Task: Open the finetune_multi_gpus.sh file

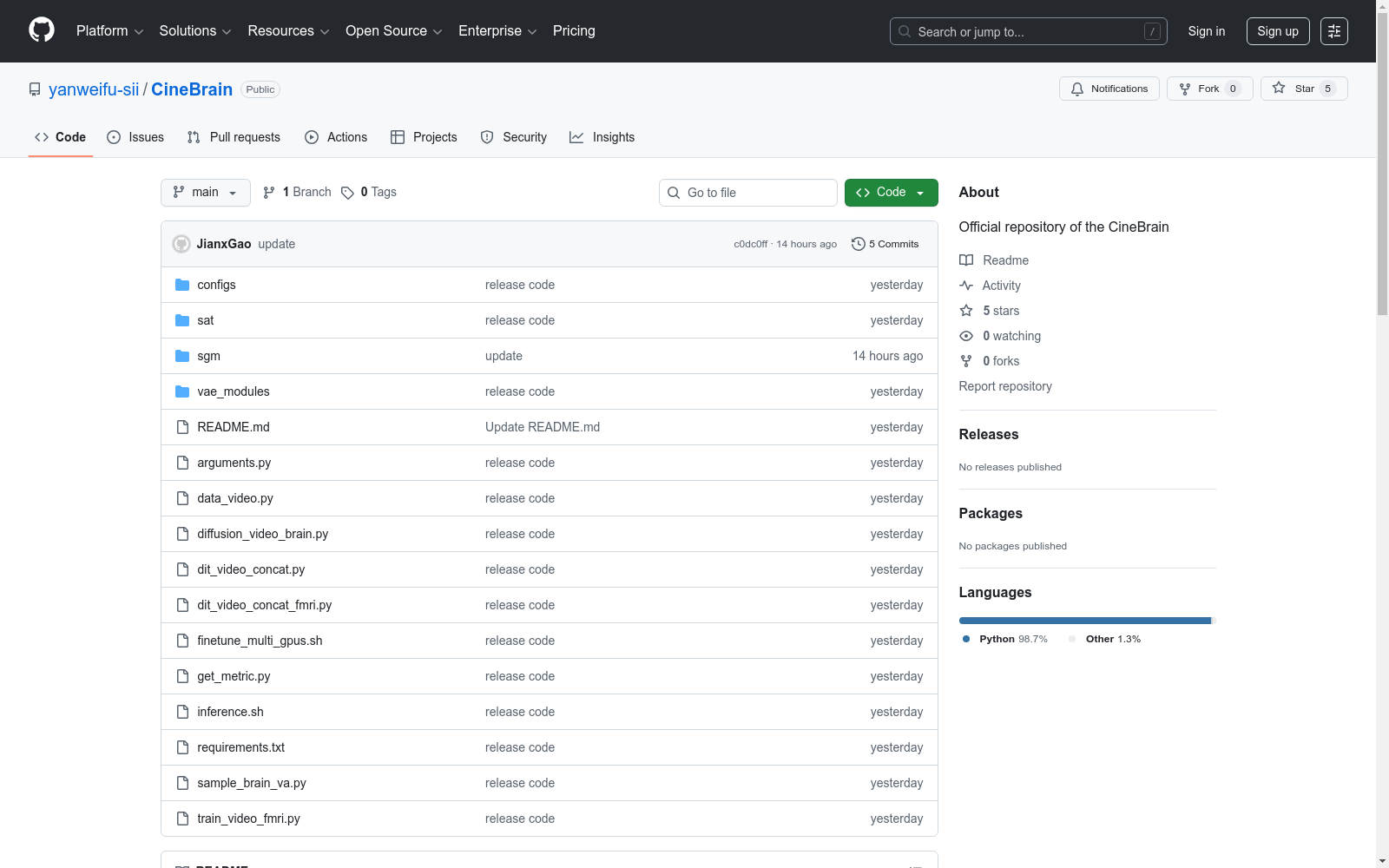Action: click(260, 641)
